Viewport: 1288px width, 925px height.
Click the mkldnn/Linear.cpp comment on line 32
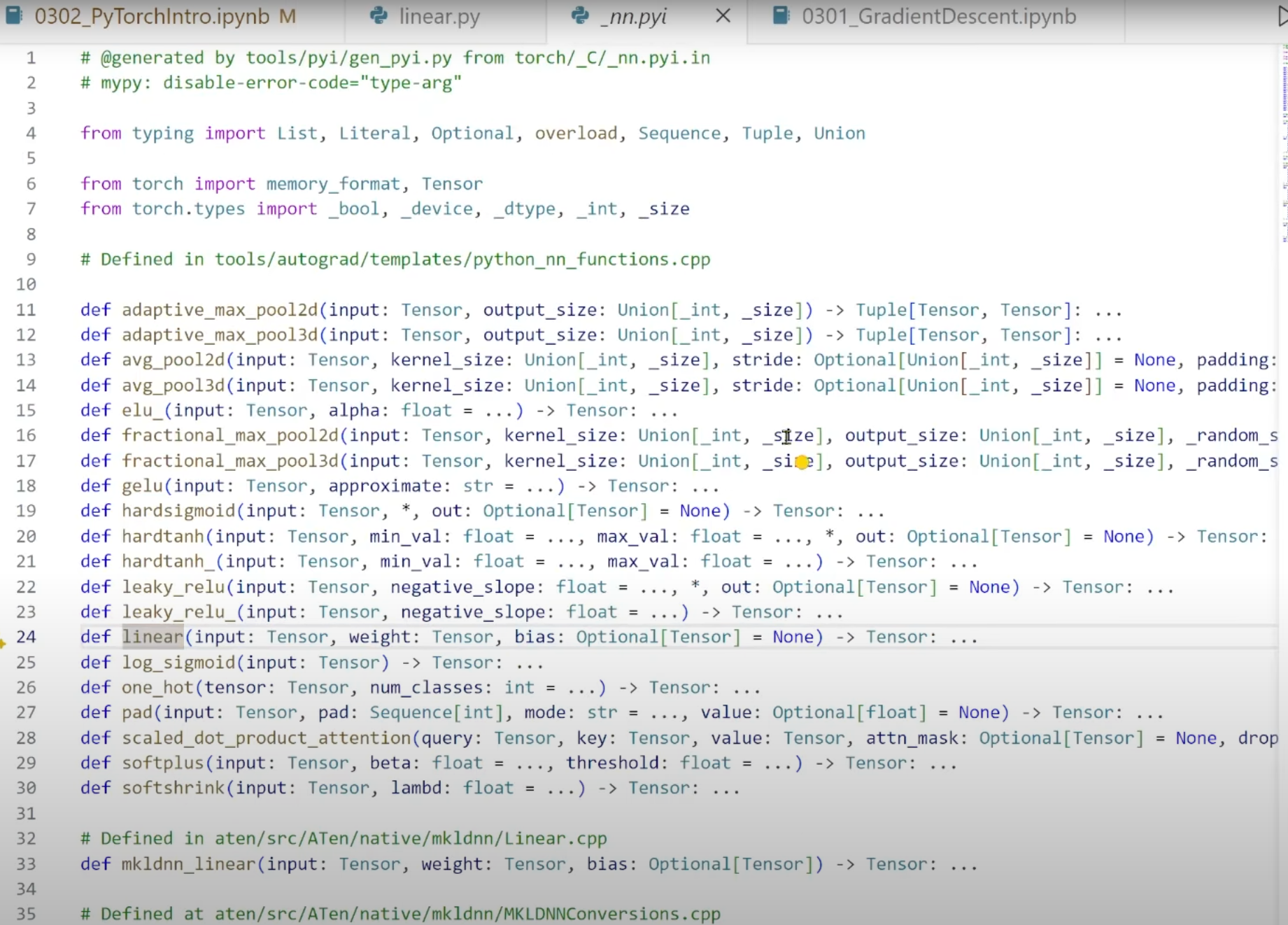tap(344, 839)
